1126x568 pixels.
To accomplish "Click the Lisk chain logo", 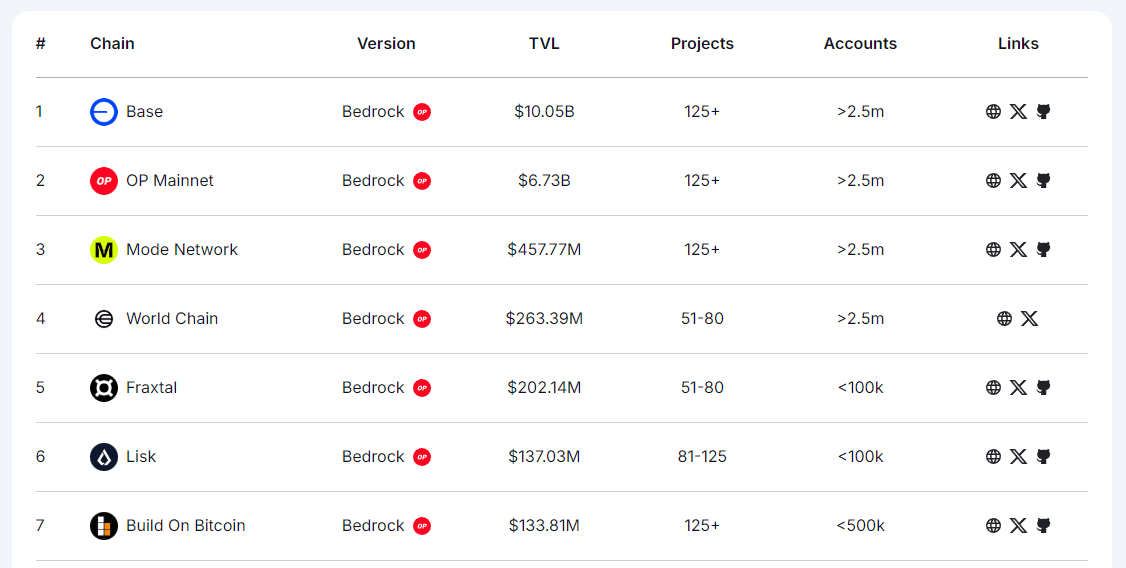I will point(103,457).
